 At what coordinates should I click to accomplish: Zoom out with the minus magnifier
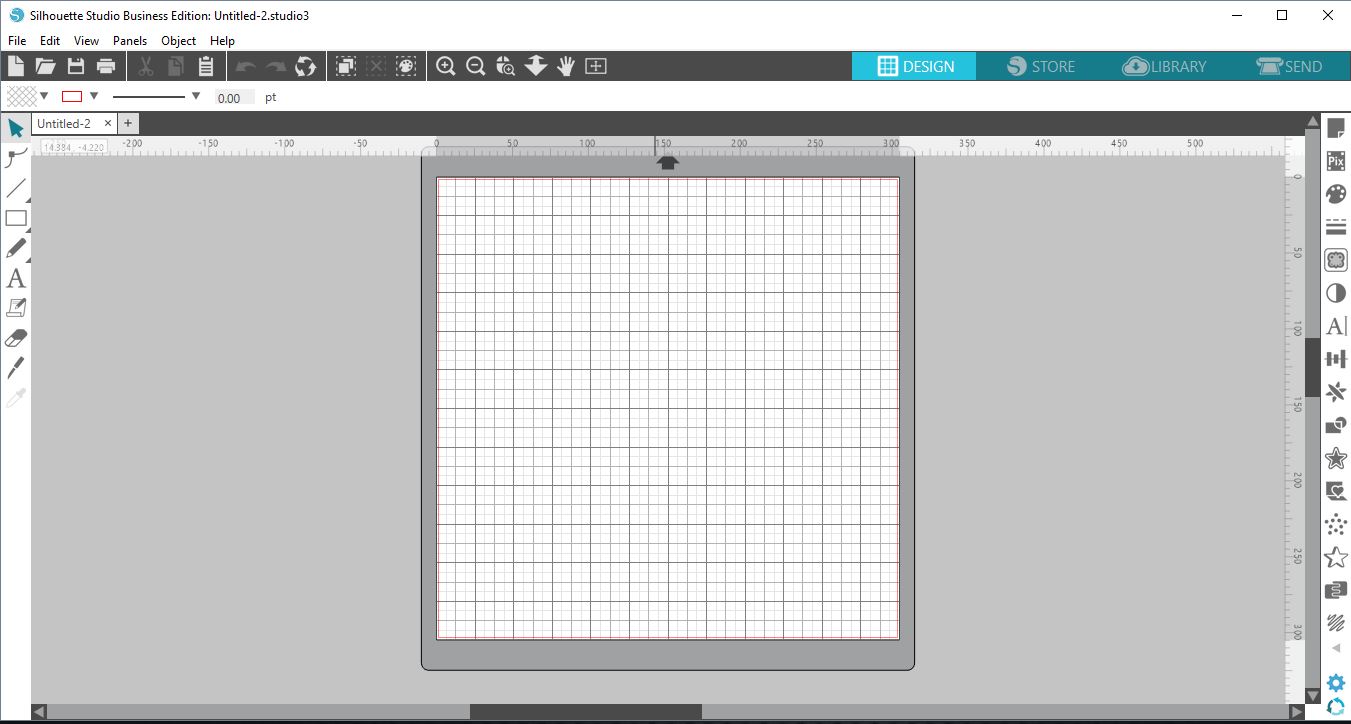tap(476, 66)
